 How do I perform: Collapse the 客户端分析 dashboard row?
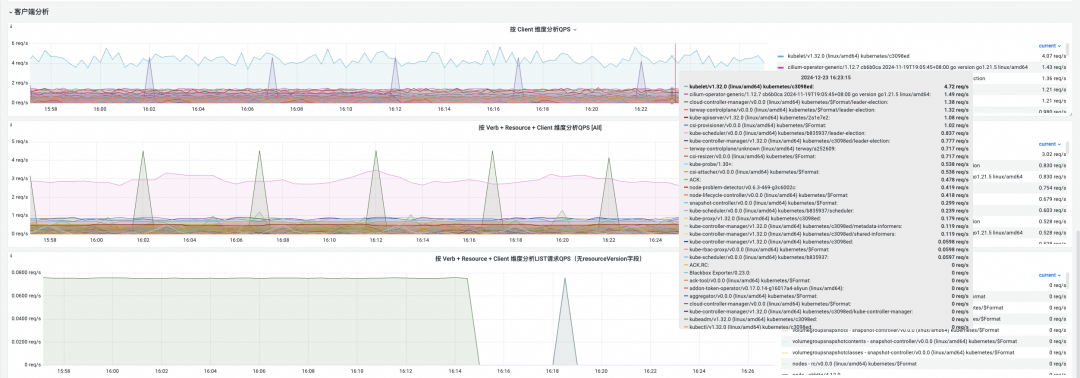pyautogui.click(x=28, y=12)
